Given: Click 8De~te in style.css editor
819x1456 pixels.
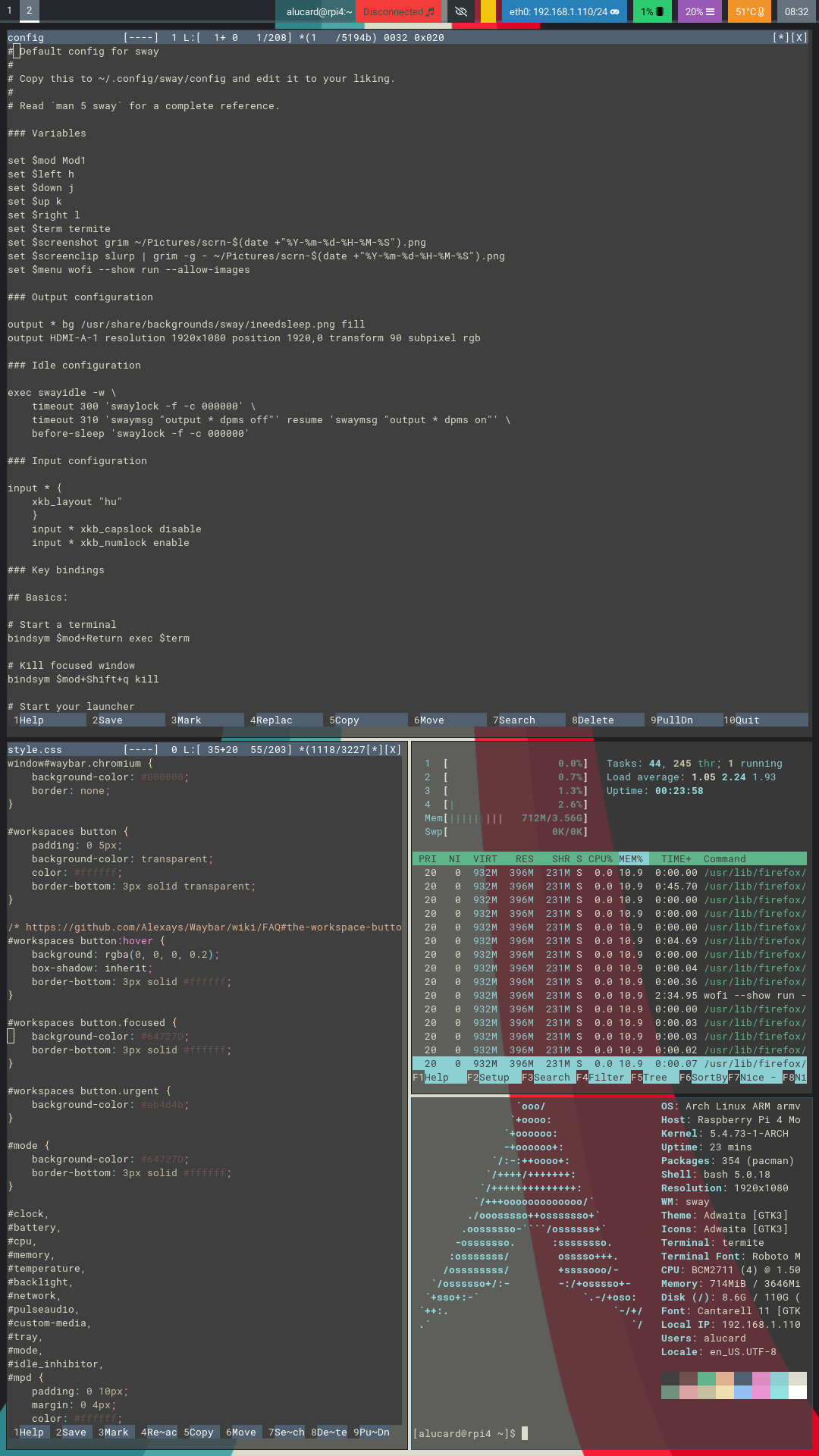Looking at the screenshot, I should click(x=326, y=1432).
